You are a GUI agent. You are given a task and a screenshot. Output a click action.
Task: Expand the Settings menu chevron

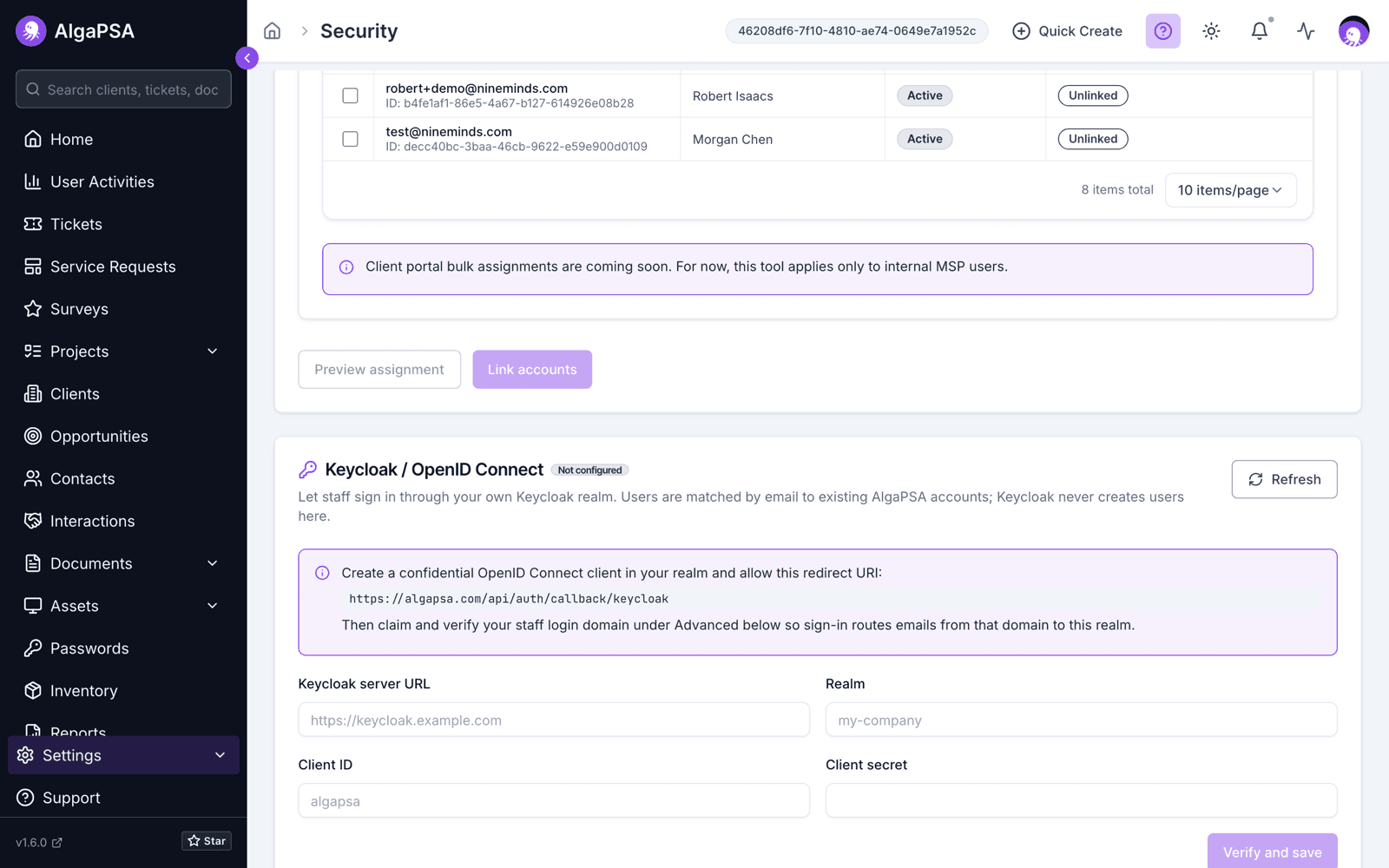tap(221, 755)
